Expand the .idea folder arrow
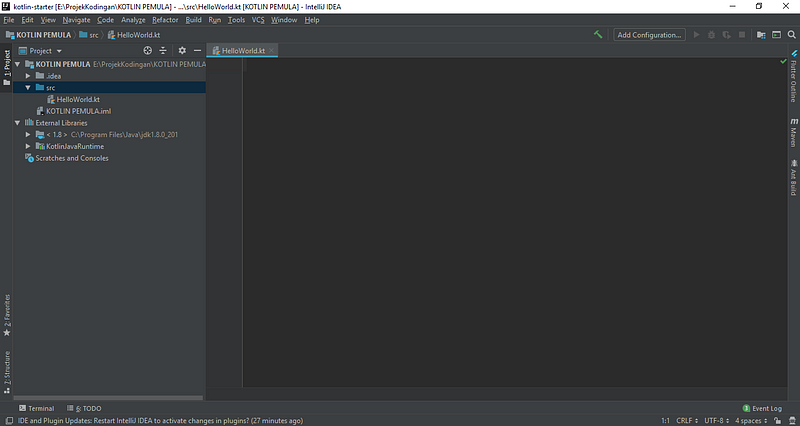The image size is (800, 426). (x=28, y=76)
